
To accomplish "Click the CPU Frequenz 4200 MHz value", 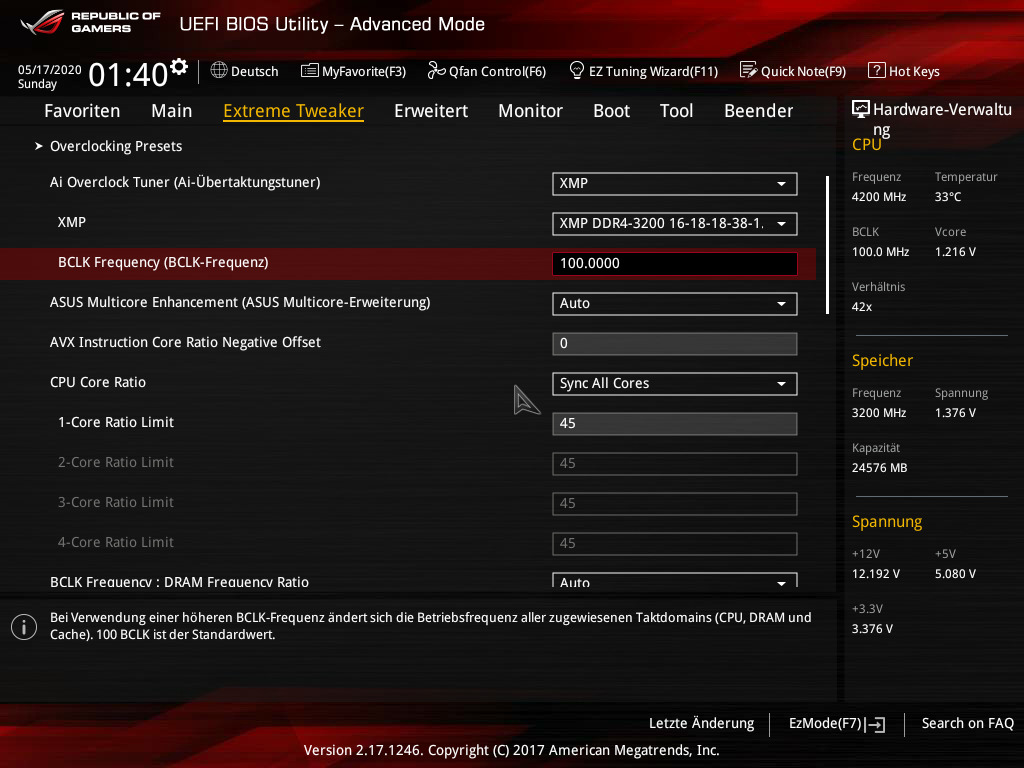I will point(878,197).
